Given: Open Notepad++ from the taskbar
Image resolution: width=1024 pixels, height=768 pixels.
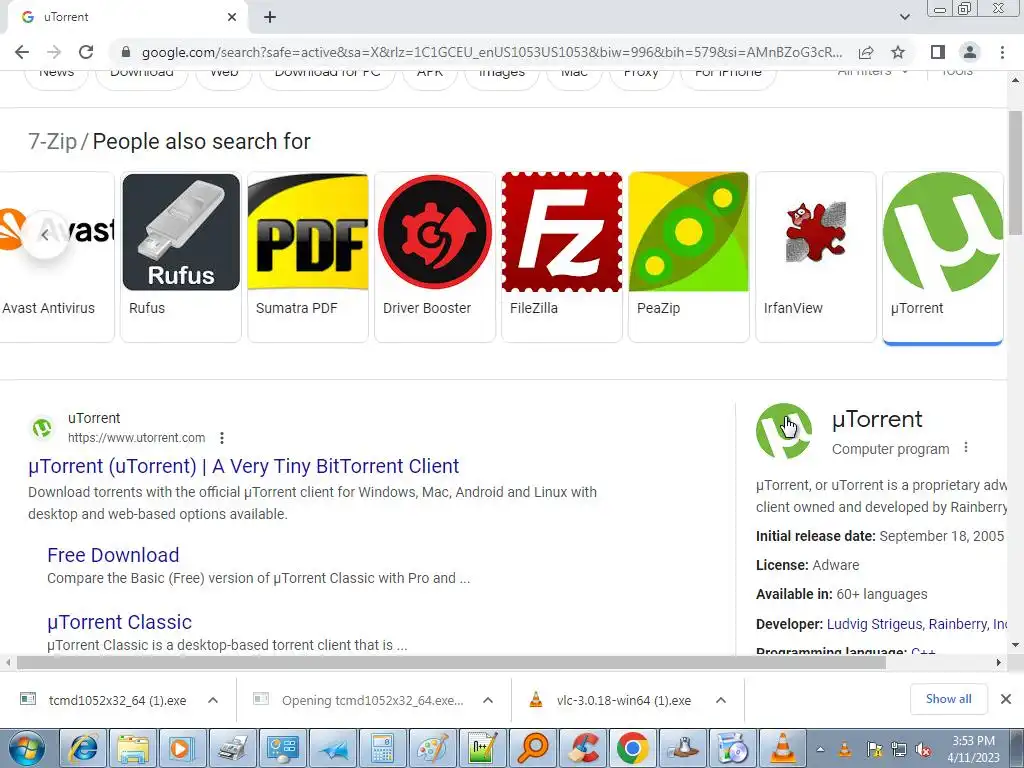Looking at the screenshot, I should 481,748.
